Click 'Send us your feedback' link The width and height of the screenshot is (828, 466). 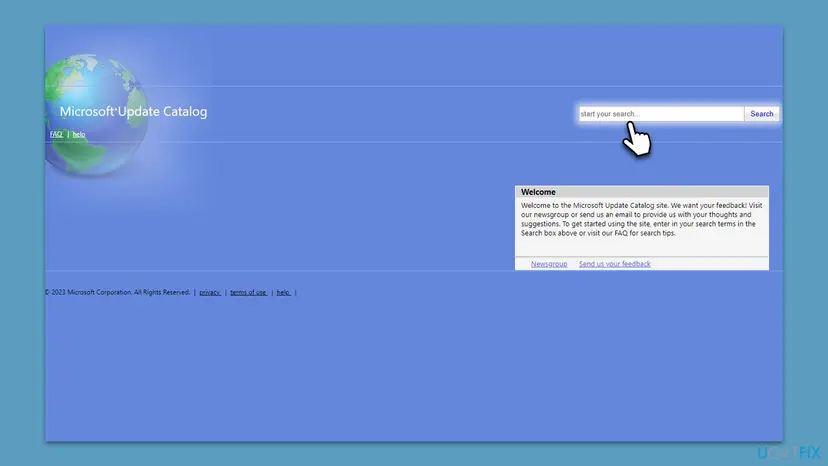click(614, 264)
